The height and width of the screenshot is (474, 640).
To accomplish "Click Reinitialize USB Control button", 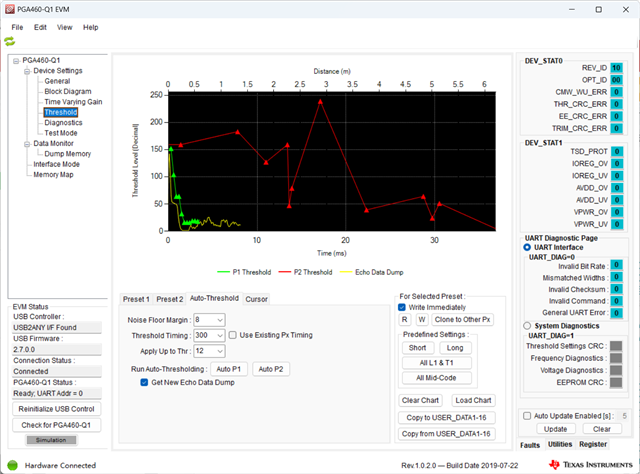I will pos(57,409).
